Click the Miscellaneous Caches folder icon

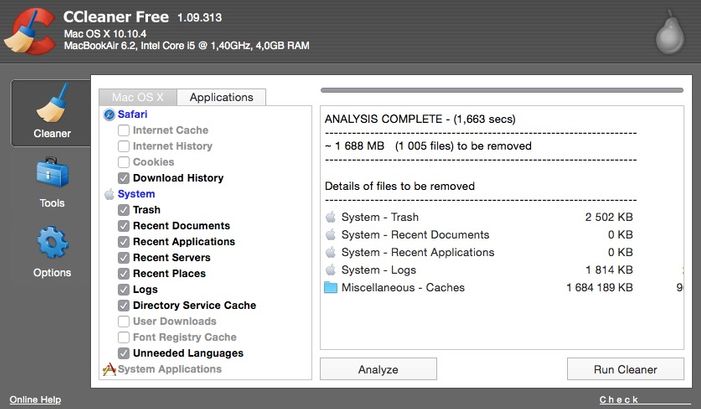331,288
